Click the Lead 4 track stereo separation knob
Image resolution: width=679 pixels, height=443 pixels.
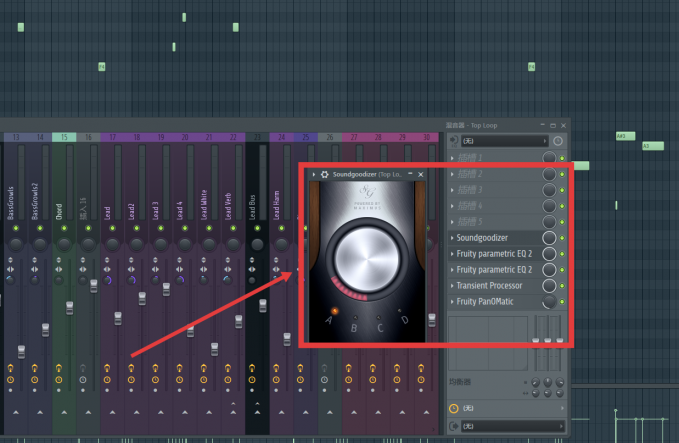click(179, 280)
